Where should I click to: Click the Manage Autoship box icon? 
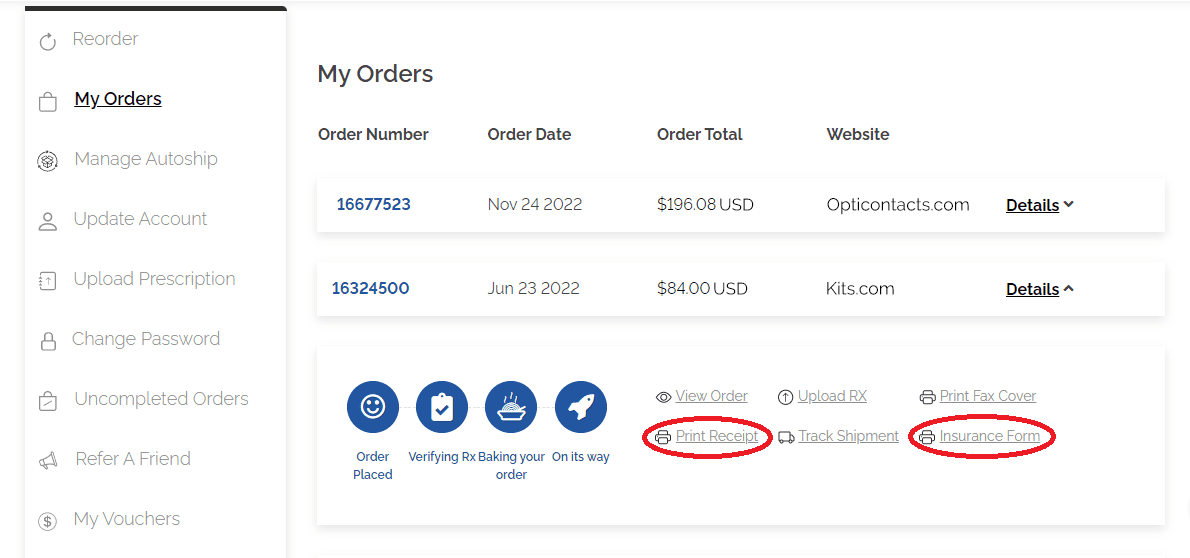pyautogui.click(x=47, y=161)
